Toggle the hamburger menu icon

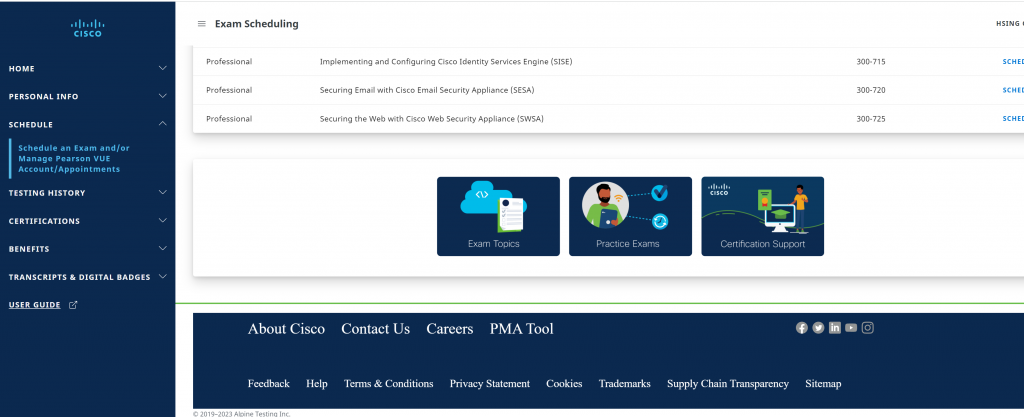coord(202,24)
